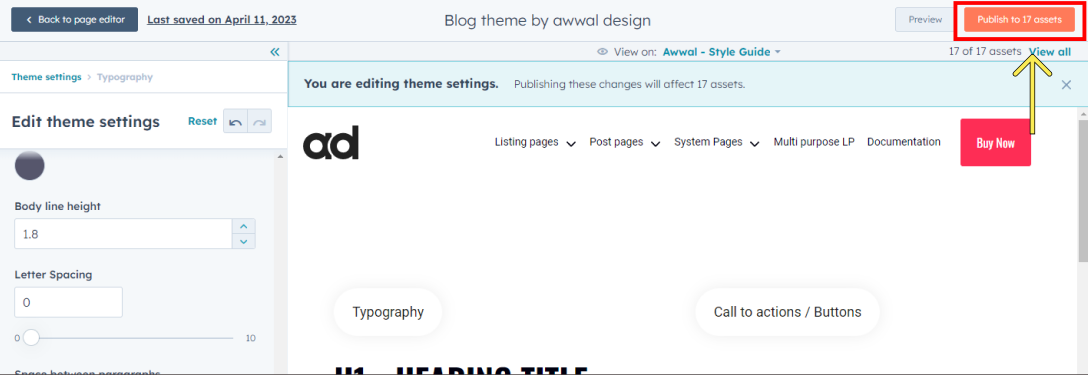
Task: Click the View all link
Action: 1050,51
